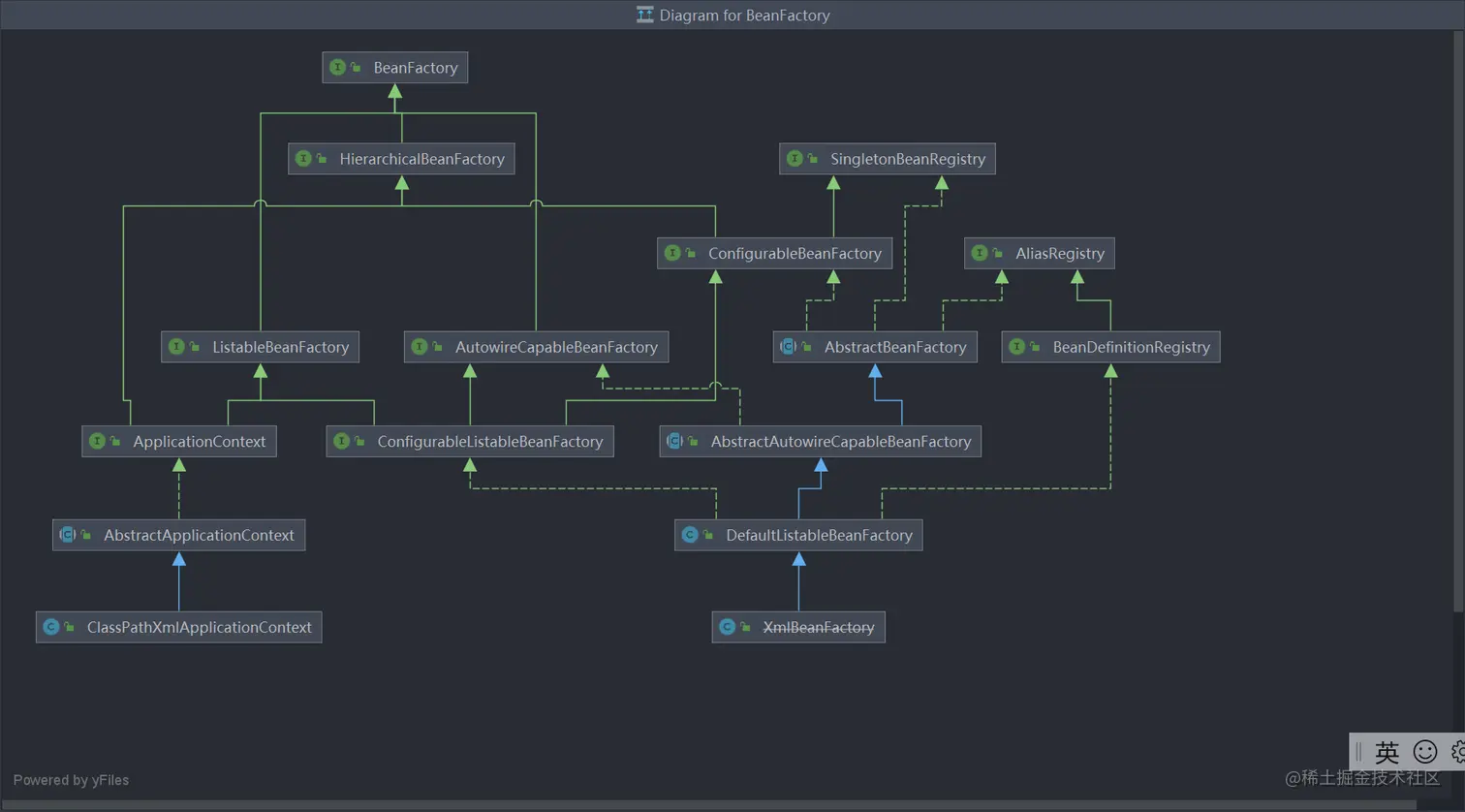Click public visibility icon on DefaultListableBeanFactory
The height and width of the screenshot is (812, 1465).
point(708,534)
